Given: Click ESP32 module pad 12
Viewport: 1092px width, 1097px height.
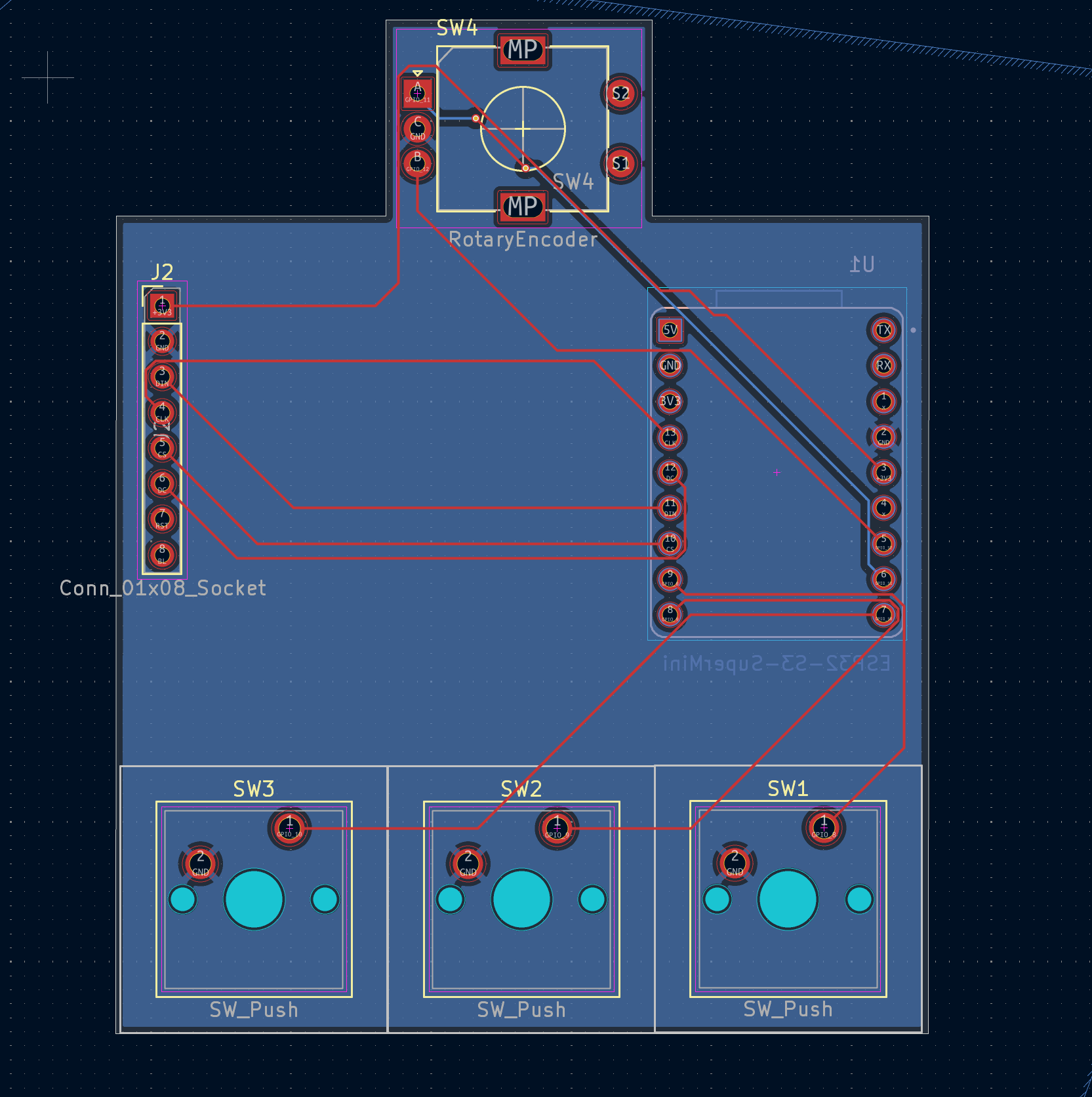Looking at the screenshot, I should coord(670,472).
